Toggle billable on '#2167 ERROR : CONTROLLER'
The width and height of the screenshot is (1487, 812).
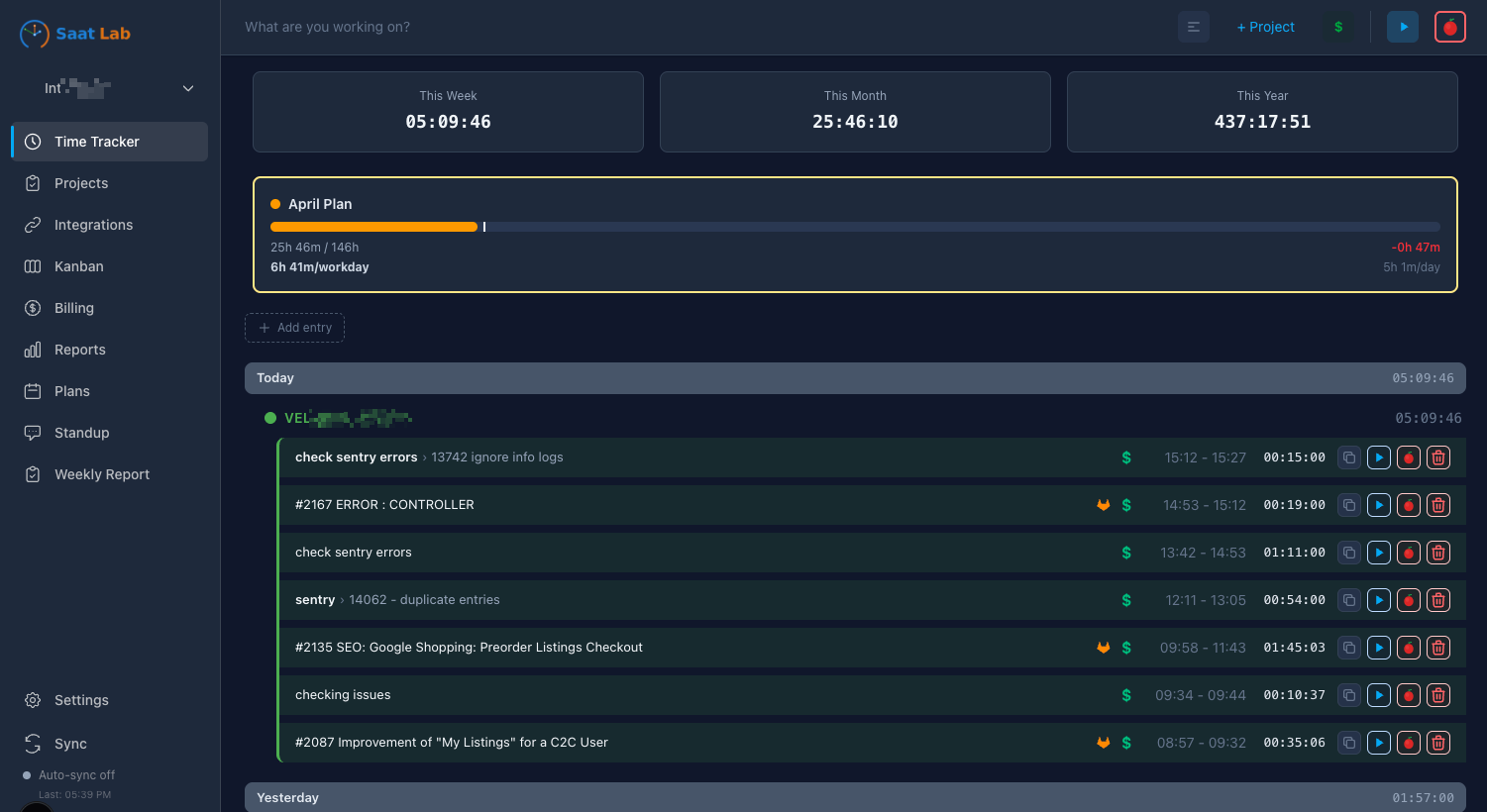point(1126,505)
